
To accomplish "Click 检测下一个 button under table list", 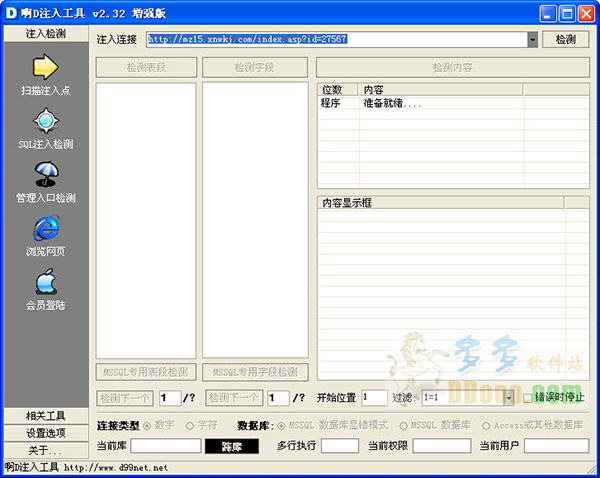I will click(125, 398).
